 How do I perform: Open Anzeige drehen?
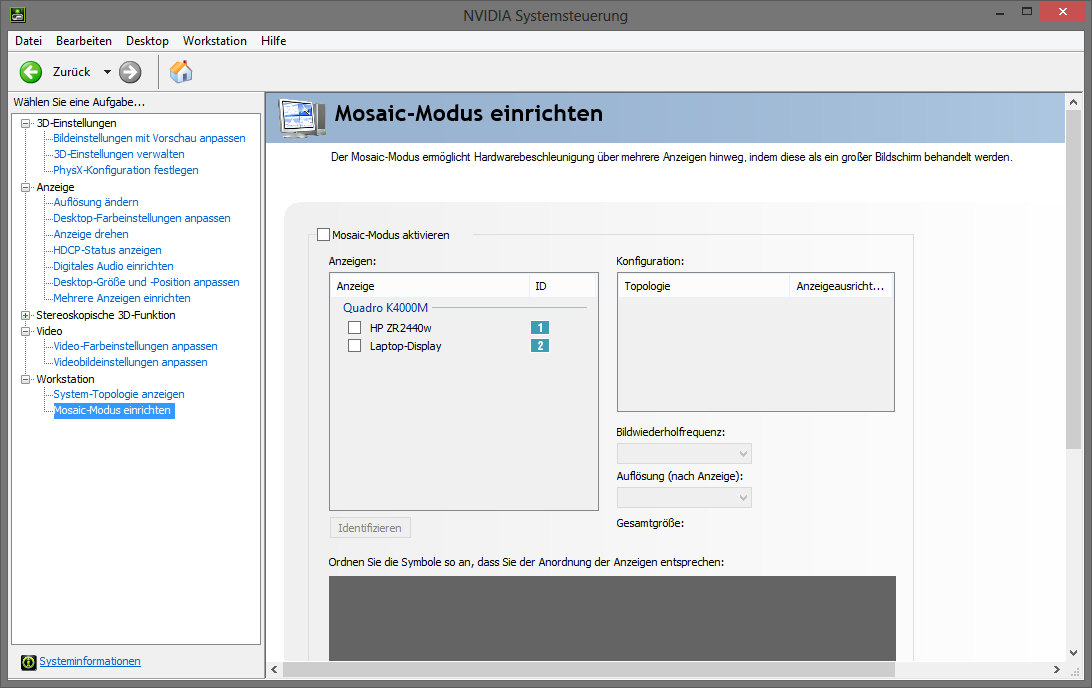(91, 234)
